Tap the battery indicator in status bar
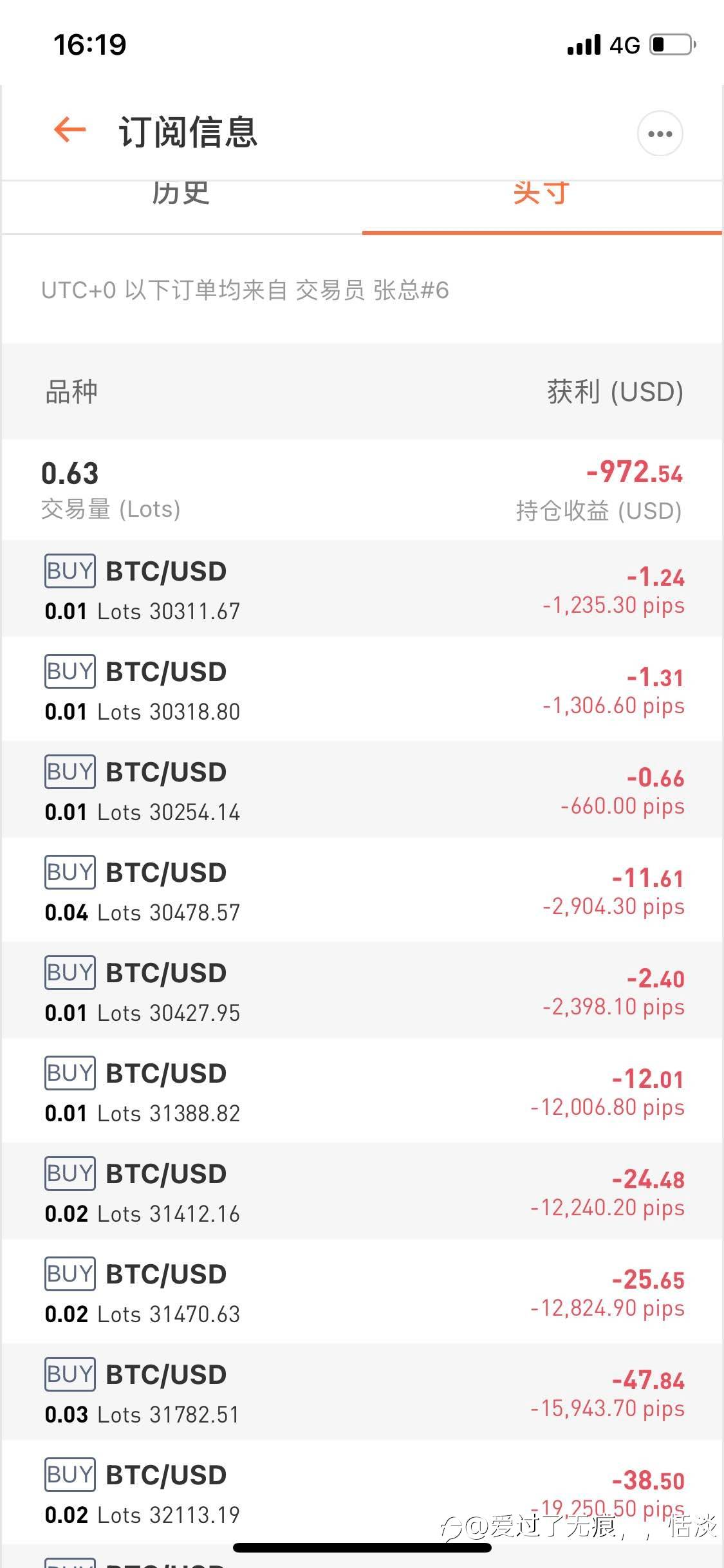Viewport: 724px width, 1568px height. pyautogui.click(x=673, y=45)
